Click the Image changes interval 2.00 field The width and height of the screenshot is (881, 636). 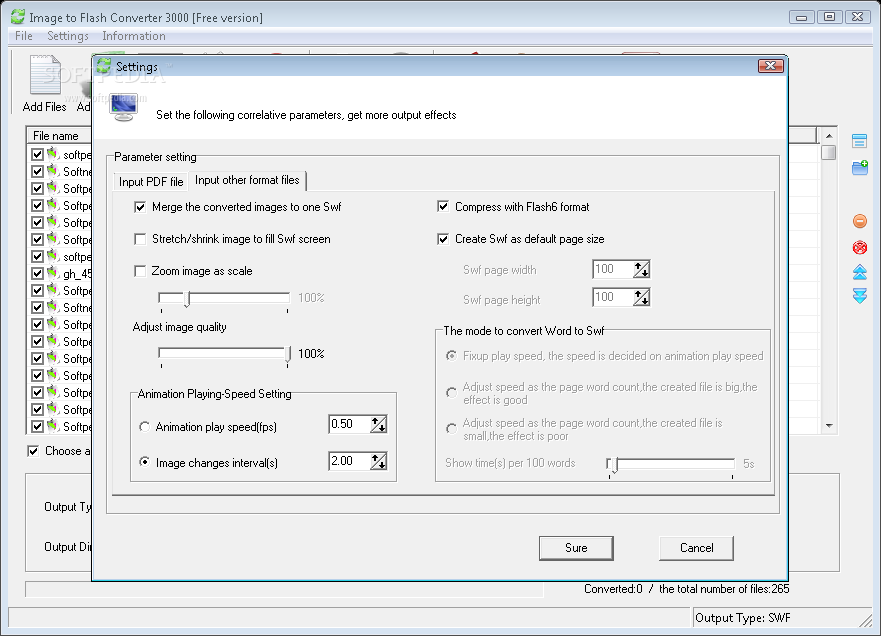(349, 461)
